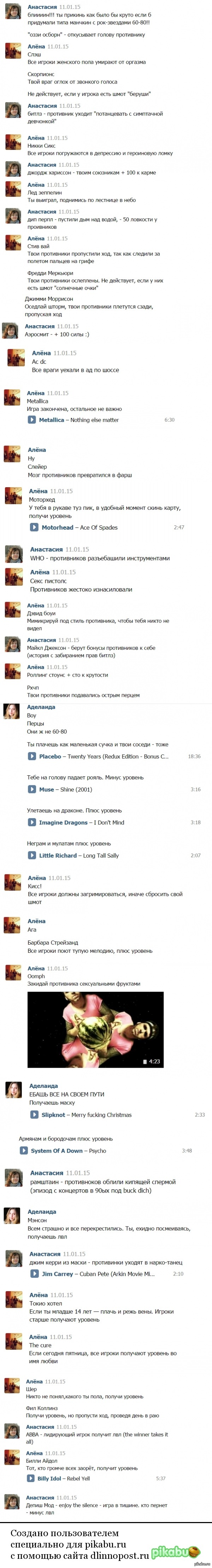The width and height of the screenshot is (212, 1568).
Task: Open Анастасия's avatar on the рамштаин message
Action: point(14,1178)
